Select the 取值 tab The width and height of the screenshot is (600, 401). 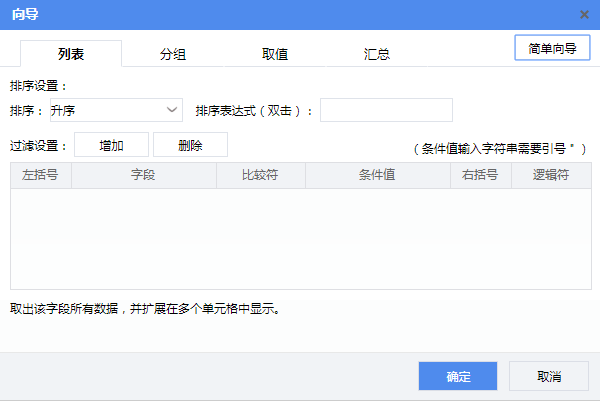275,54
